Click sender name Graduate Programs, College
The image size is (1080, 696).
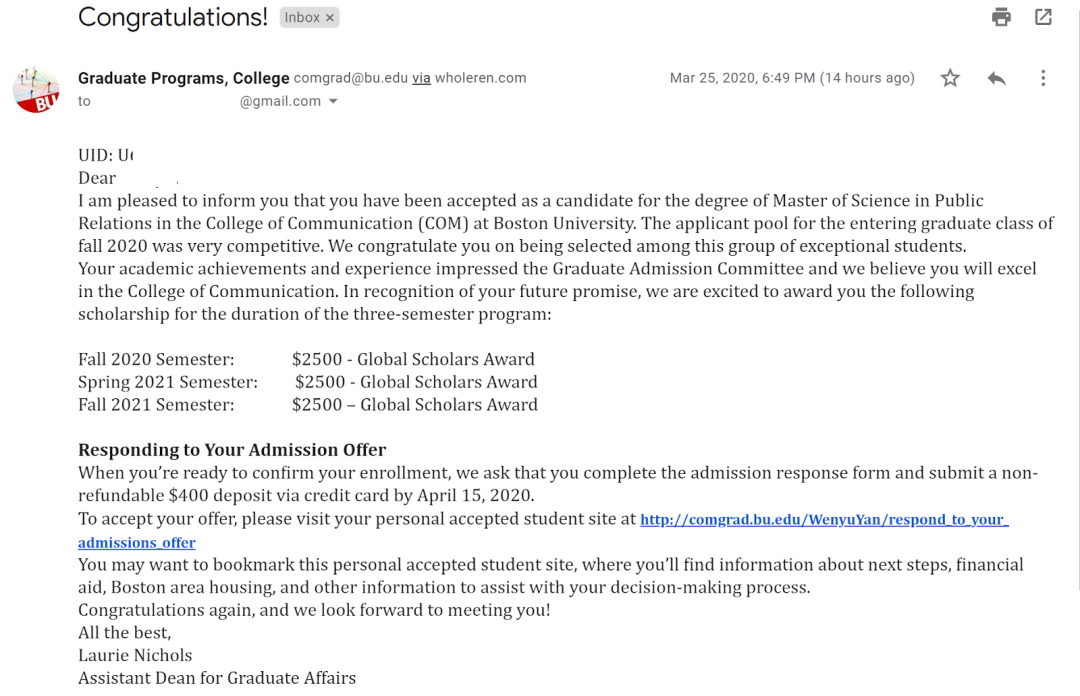(183, 78)
